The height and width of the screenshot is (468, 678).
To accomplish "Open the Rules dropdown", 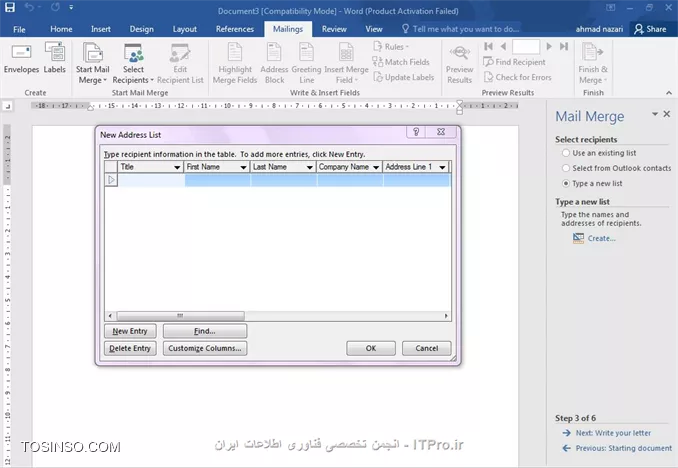I will coord(391,47).
